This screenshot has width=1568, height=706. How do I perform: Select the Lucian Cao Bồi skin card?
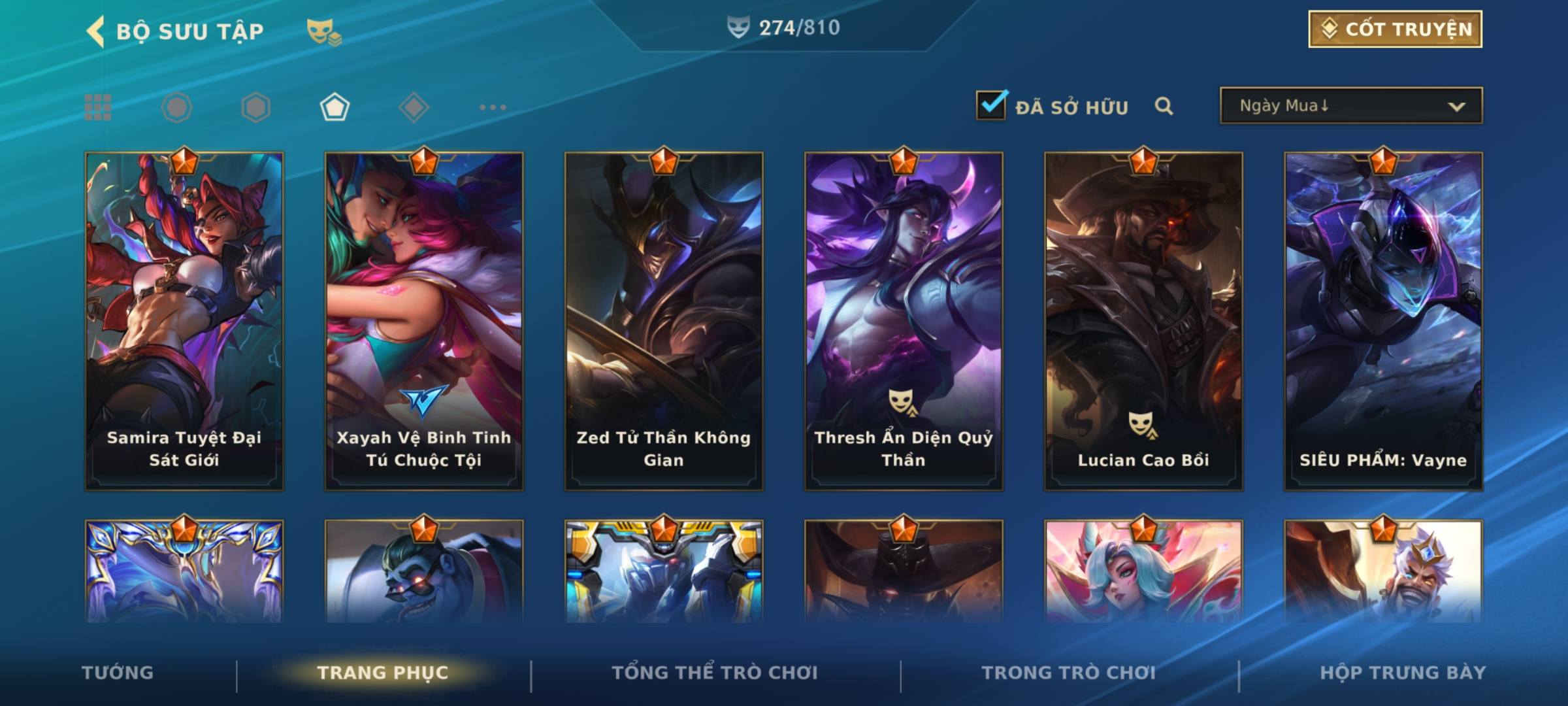point(1143,321)
